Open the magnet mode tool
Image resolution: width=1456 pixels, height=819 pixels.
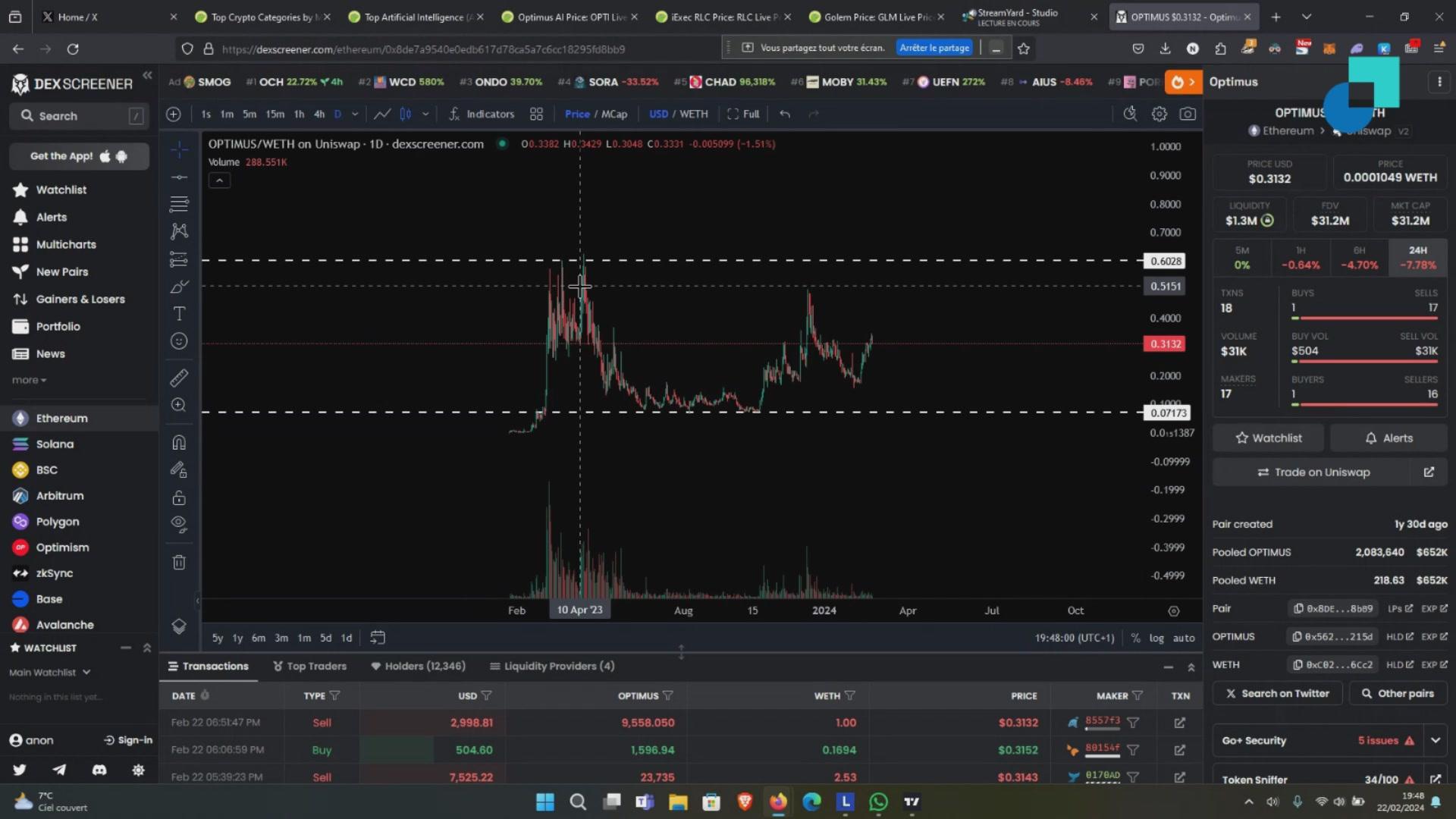179,443
